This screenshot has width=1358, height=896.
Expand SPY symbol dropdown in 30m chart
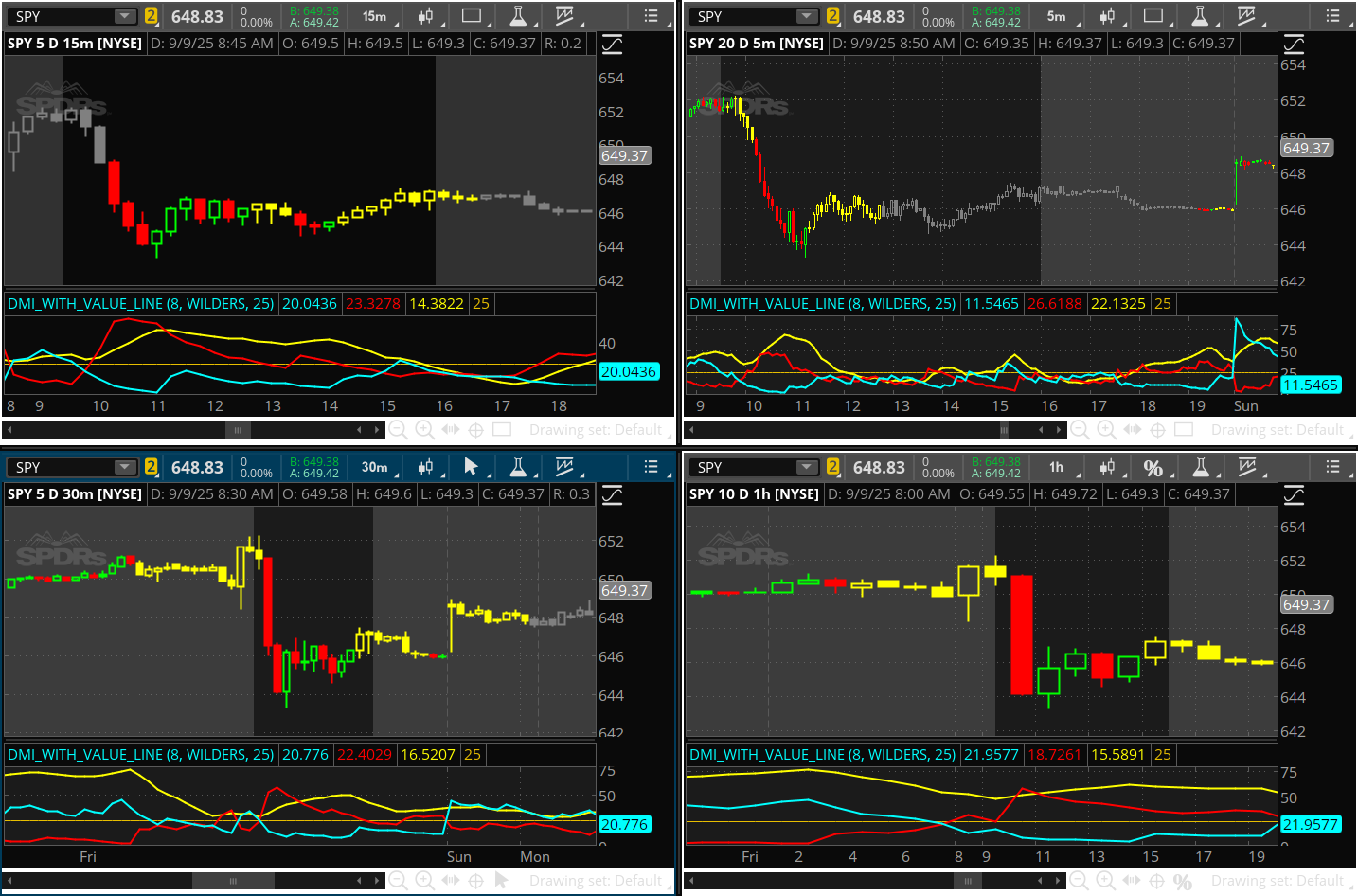[125, 467]
